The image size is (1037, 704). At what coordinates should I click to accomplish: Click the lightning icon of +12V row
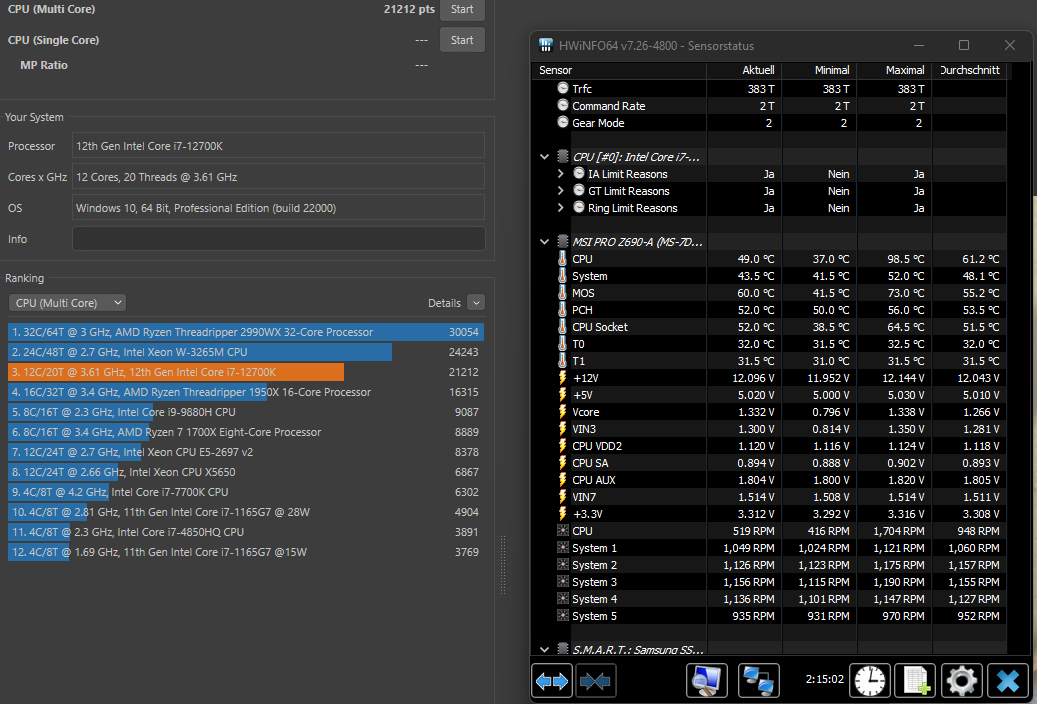tap(562, 378)
